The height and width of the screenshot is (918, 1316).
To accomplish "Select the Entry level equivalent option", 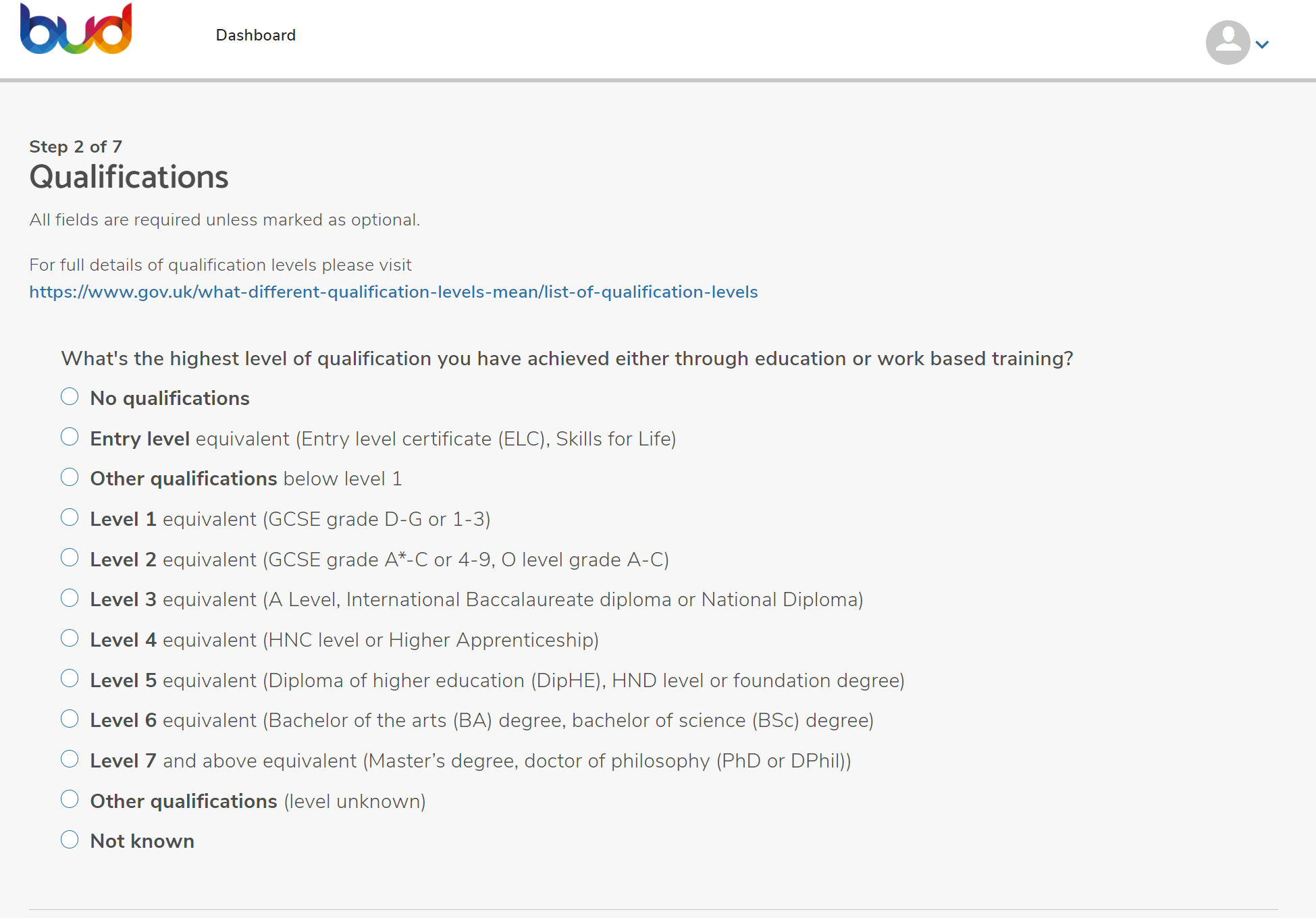I will [70, 437].
